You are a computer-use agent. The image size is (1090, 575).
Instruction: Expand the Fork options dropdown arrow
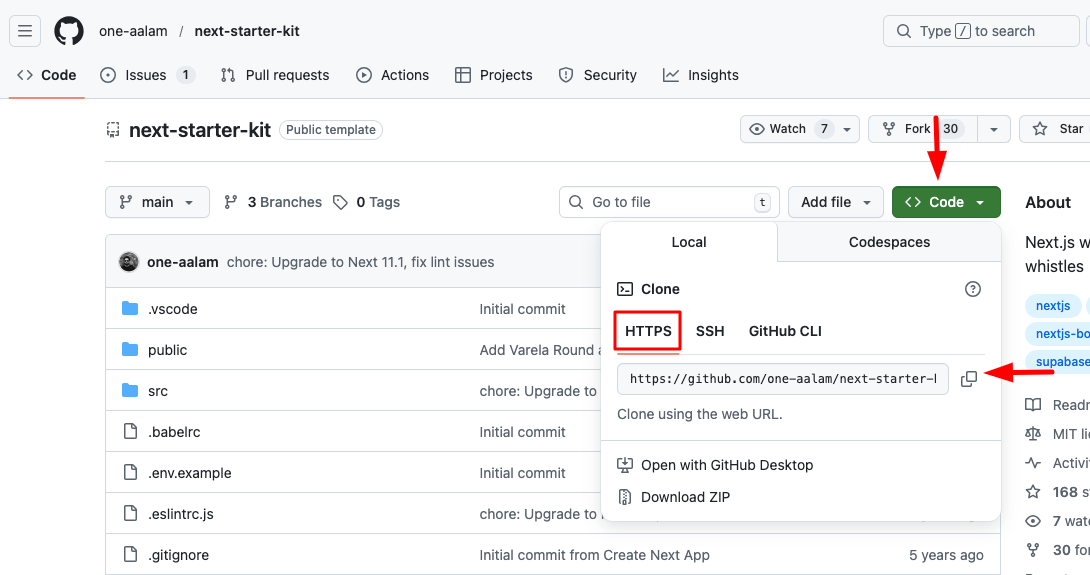(994, 129)
